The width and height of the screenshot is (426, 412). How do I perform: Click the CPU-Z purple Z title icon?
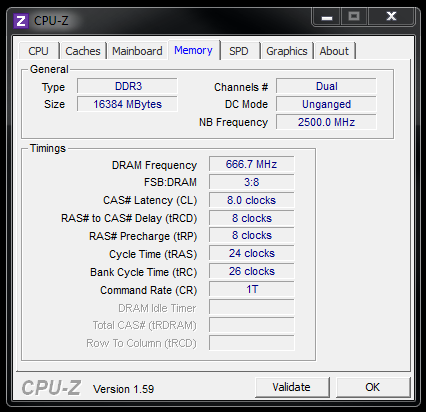[x=21, y=21]
